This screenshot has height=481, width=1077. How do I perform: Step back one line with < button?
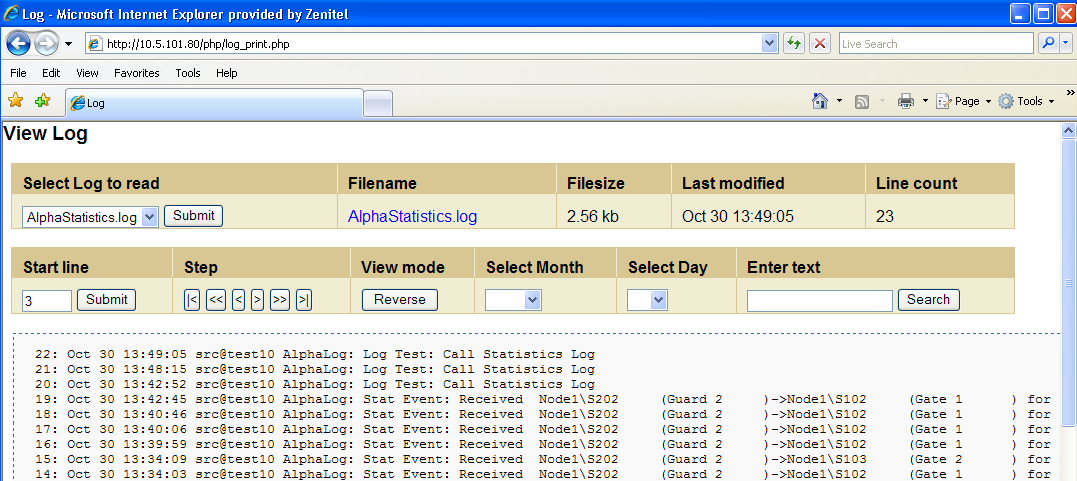coord(238,300)
